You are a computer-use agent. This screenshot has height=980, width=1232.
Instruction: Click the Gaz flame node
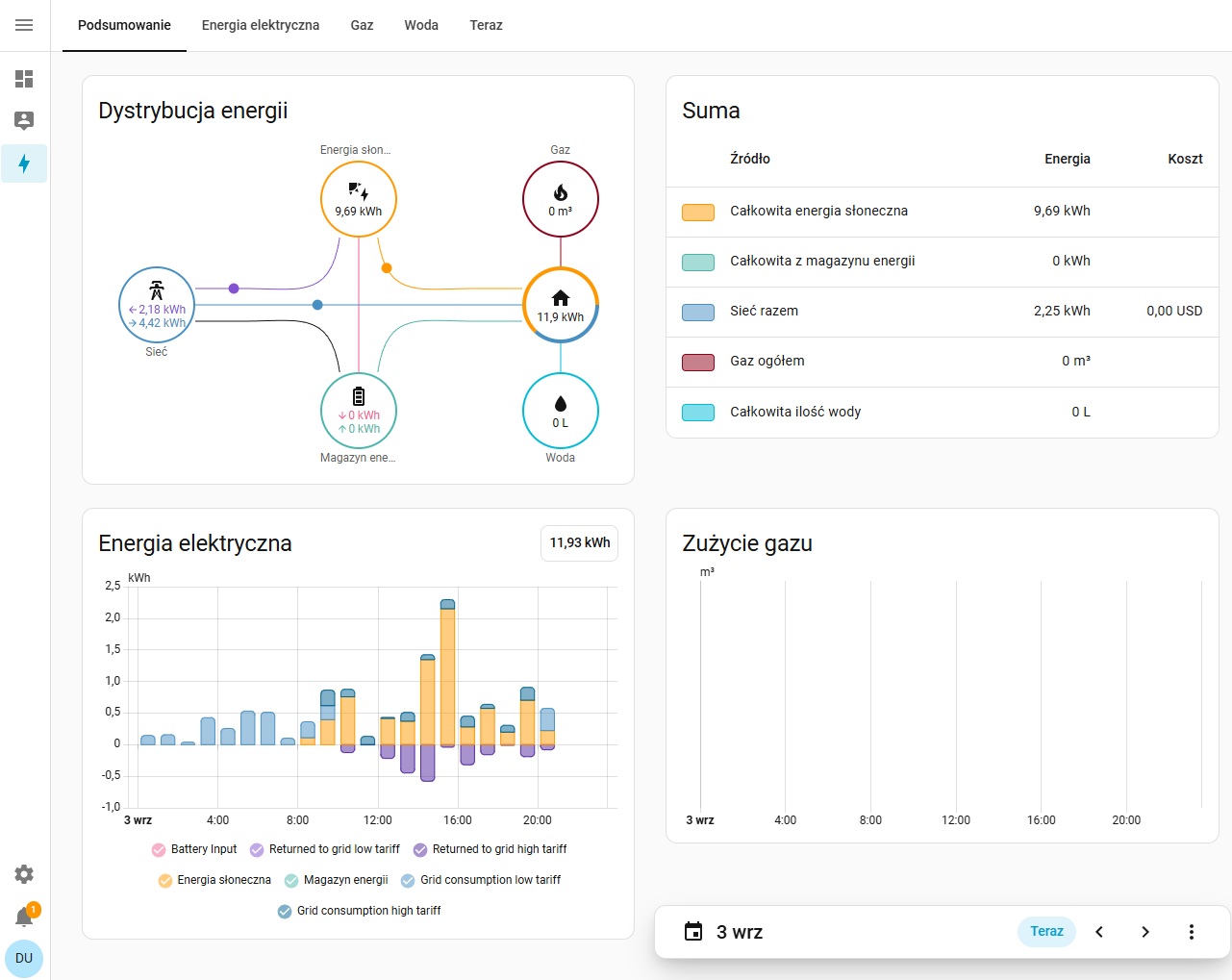click(x=561, y=200)
